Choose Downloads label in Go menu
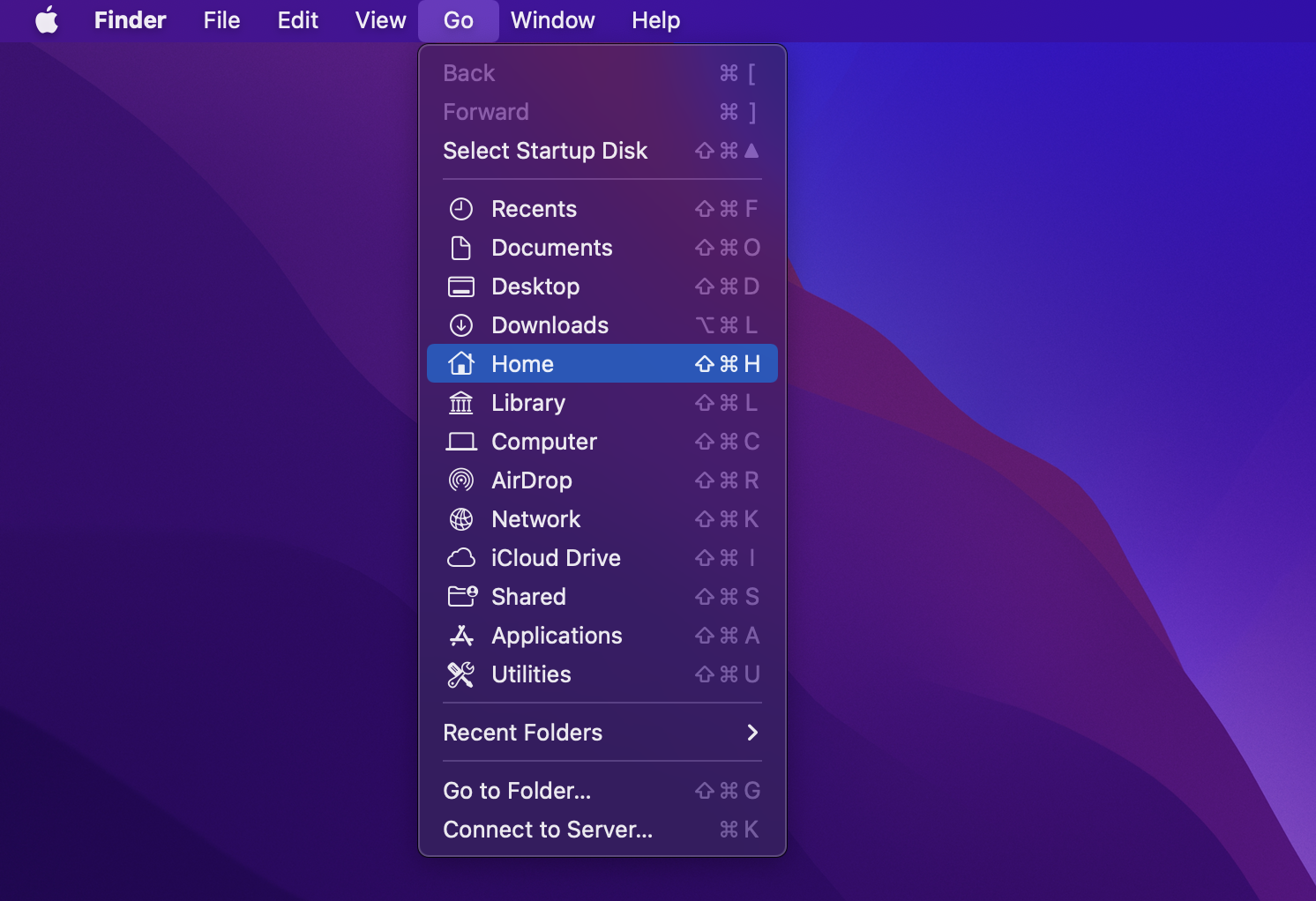Image resolution: width=1316 pixels, height=901 pixels. pos(550,325)
